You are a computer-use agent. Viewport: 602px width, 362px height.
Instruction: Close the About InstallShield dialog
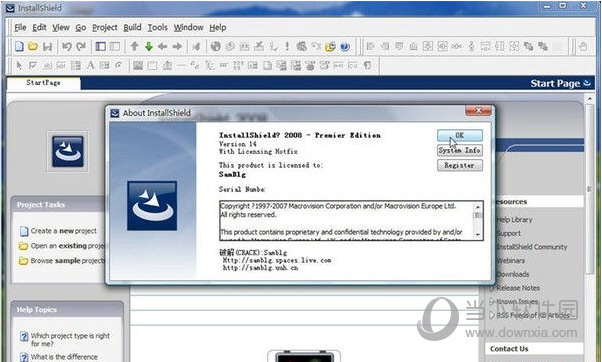(x=478, y=111)
